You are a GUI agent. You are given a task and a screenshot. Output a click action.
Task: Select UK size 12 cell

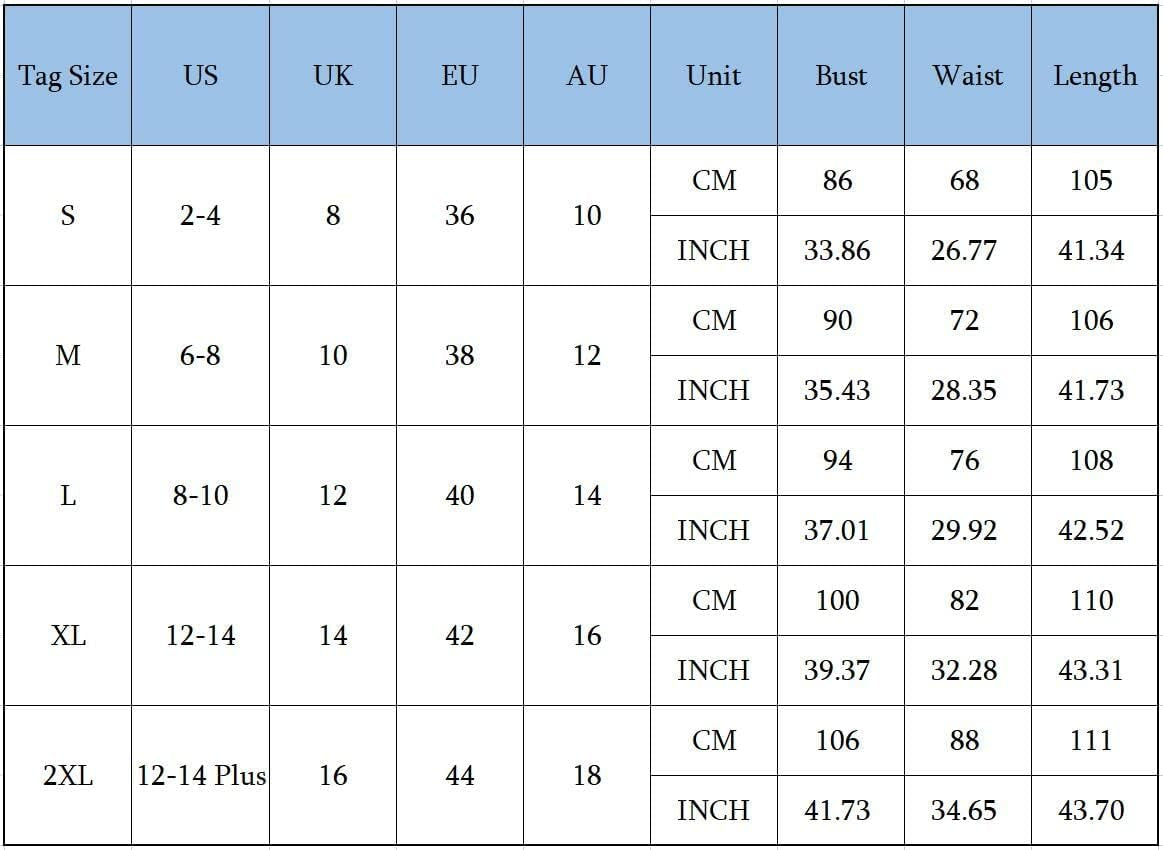[x=332, y=495]
